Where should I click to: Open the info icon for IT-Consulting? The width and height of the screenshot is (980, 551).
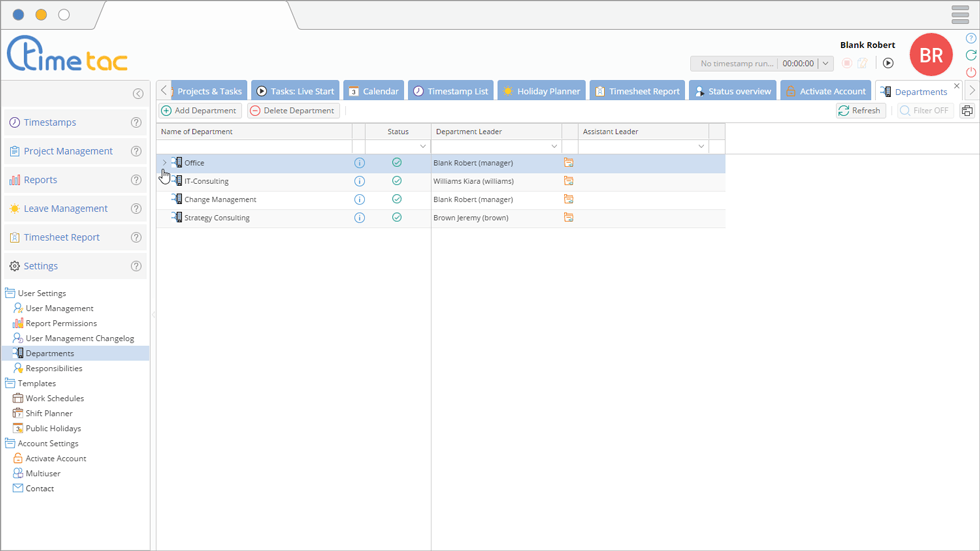[x=360, y=181]
